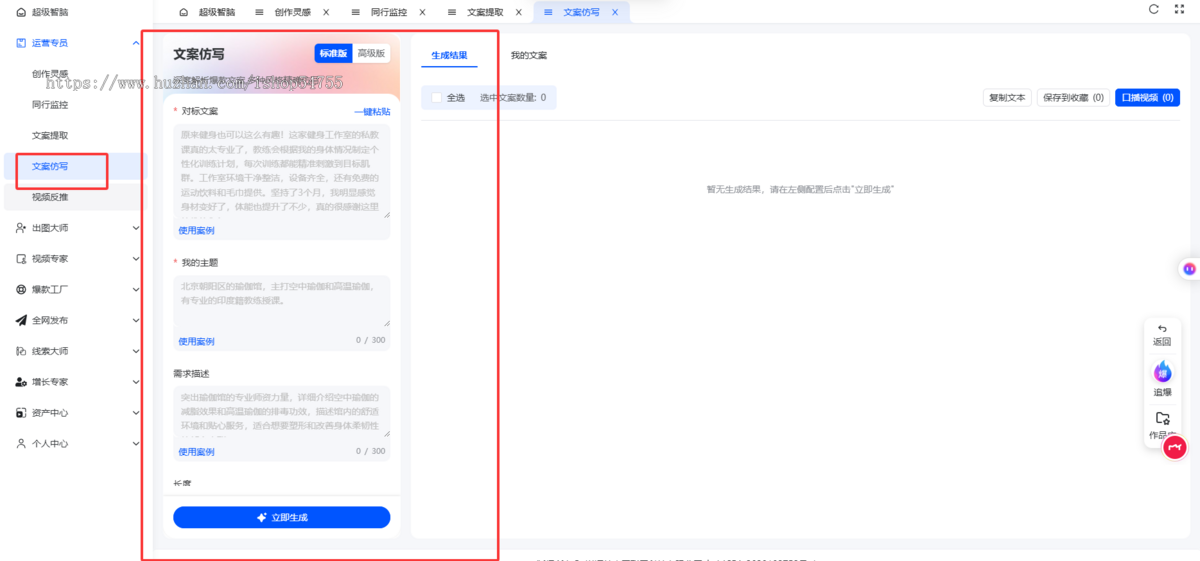Close the 创作灵感 tab
The height and width of the screenshot is (561, 1200).
coord(326,12)
